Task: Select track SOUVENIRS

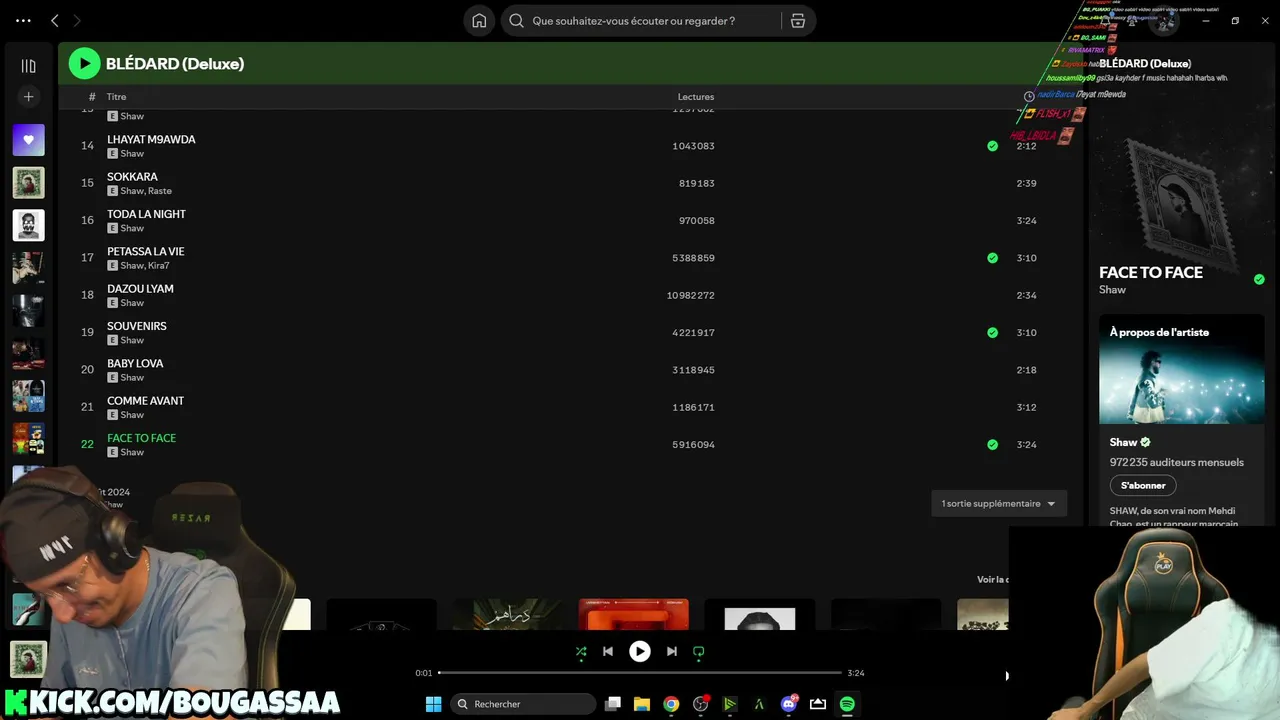Action: (x=137, y=326)
